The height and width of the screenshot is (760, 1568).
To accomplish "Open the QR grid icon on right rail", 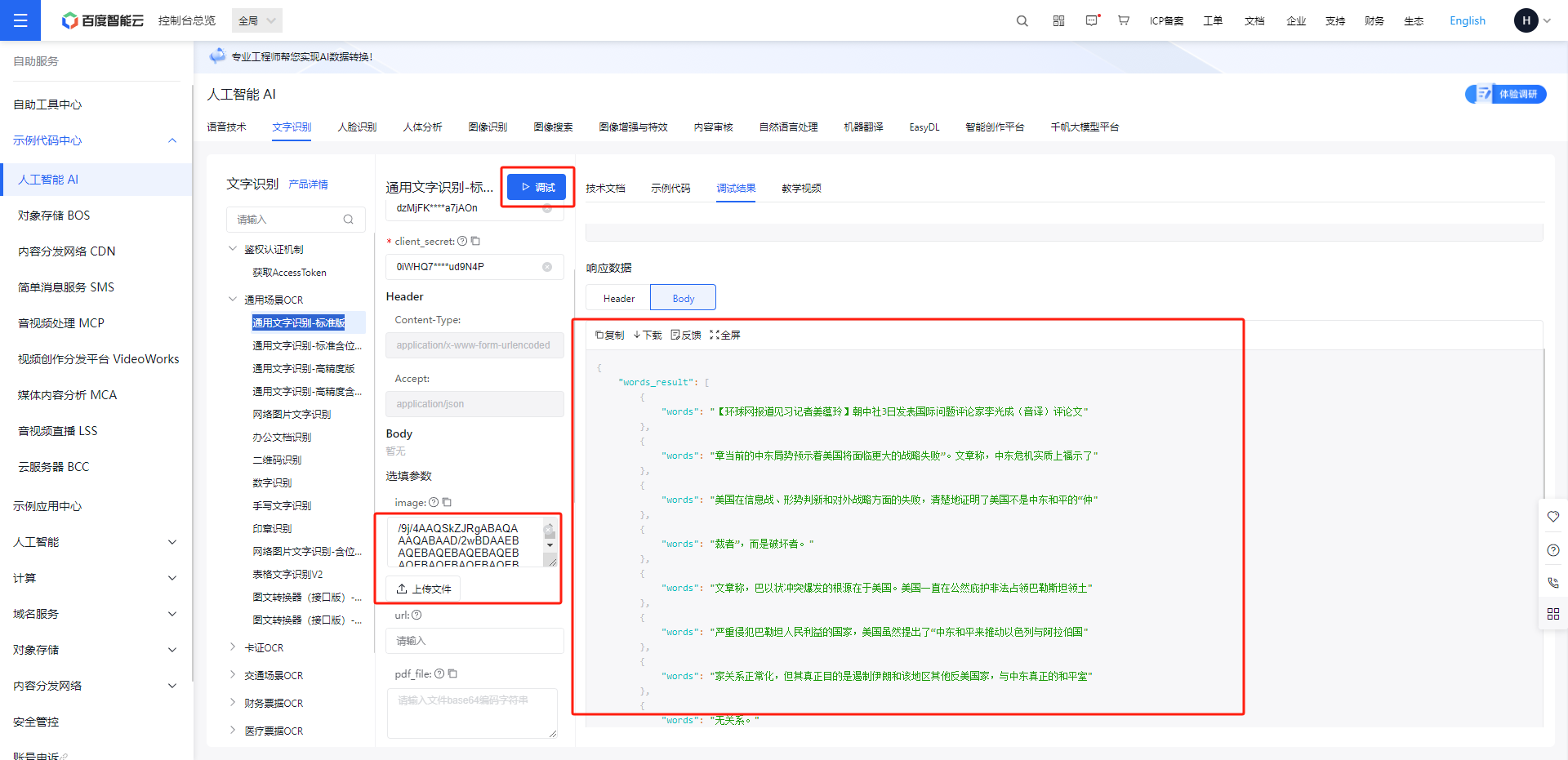I will [x=1553, y=614].
